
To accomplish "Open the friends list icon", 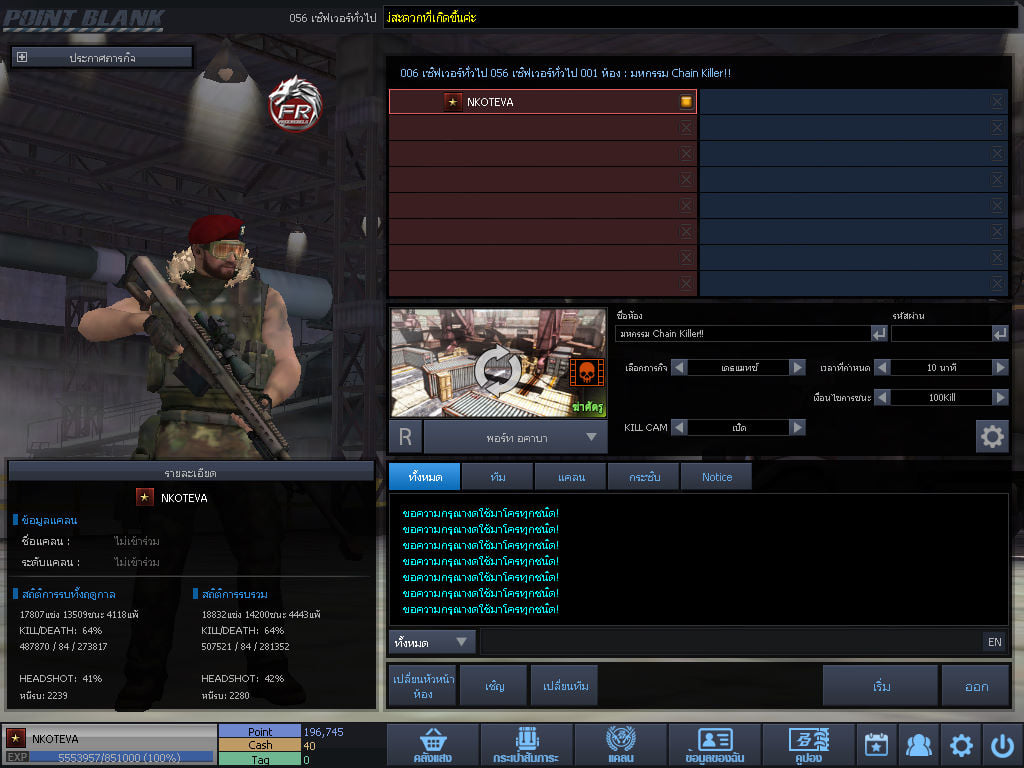I will [x=918, y=745].
